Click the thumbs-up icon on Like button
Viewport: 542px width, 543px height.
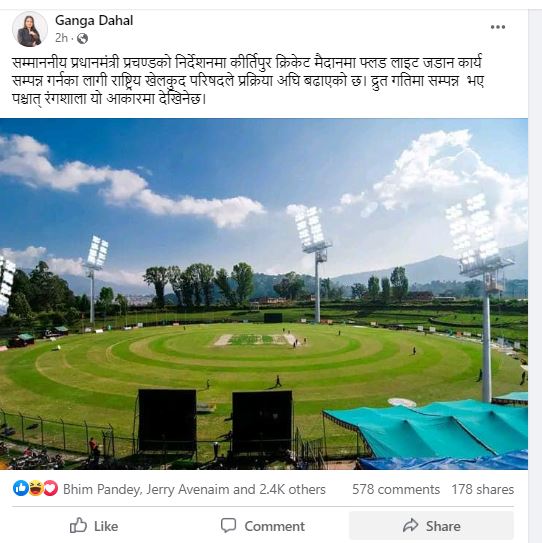coord(78,525)
